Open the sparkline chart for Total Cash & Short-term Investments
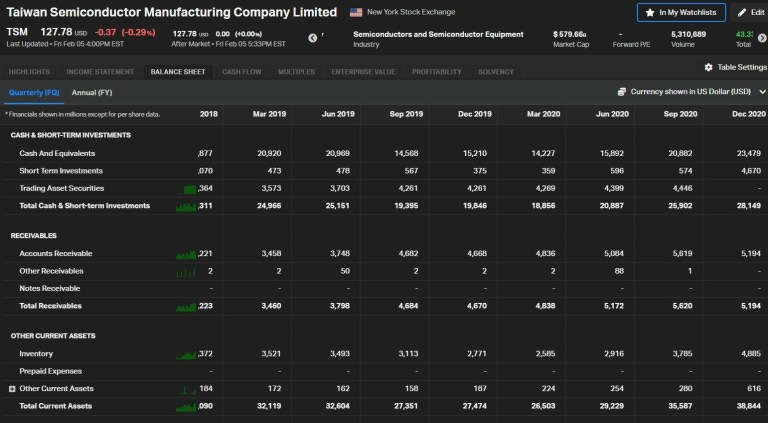The image size is (768, 423). (186, 207)
